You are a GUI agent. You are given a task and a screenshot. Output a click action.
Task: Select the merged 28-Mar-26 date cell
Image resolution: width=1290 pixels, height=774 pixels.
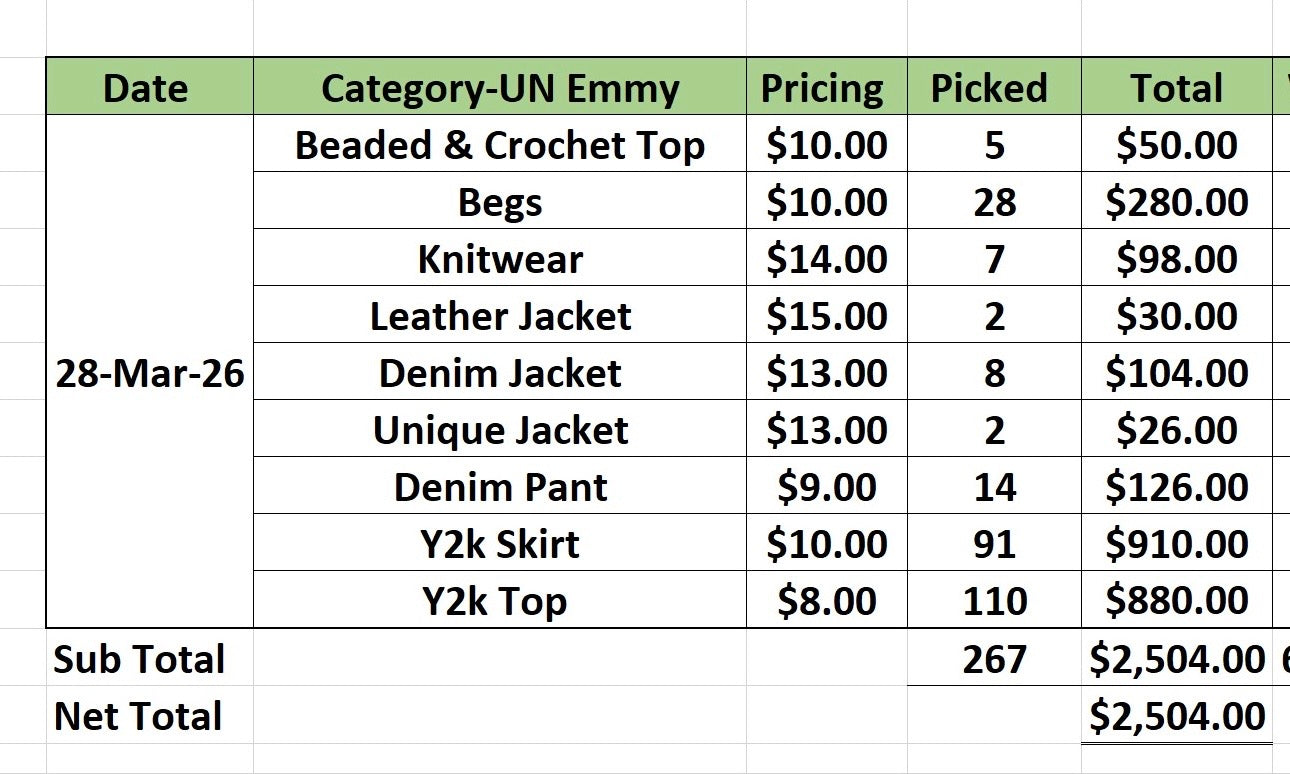tap(150, 372)
